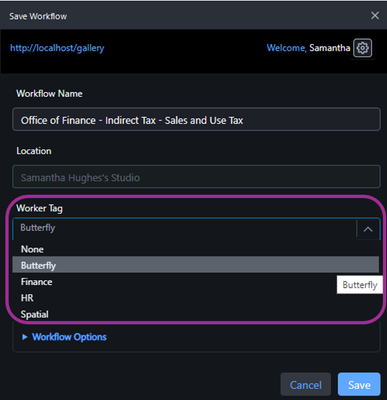Screen dimensions: 387x400
Task: Click the Welcome link in the header
Action: pos(286,48)
